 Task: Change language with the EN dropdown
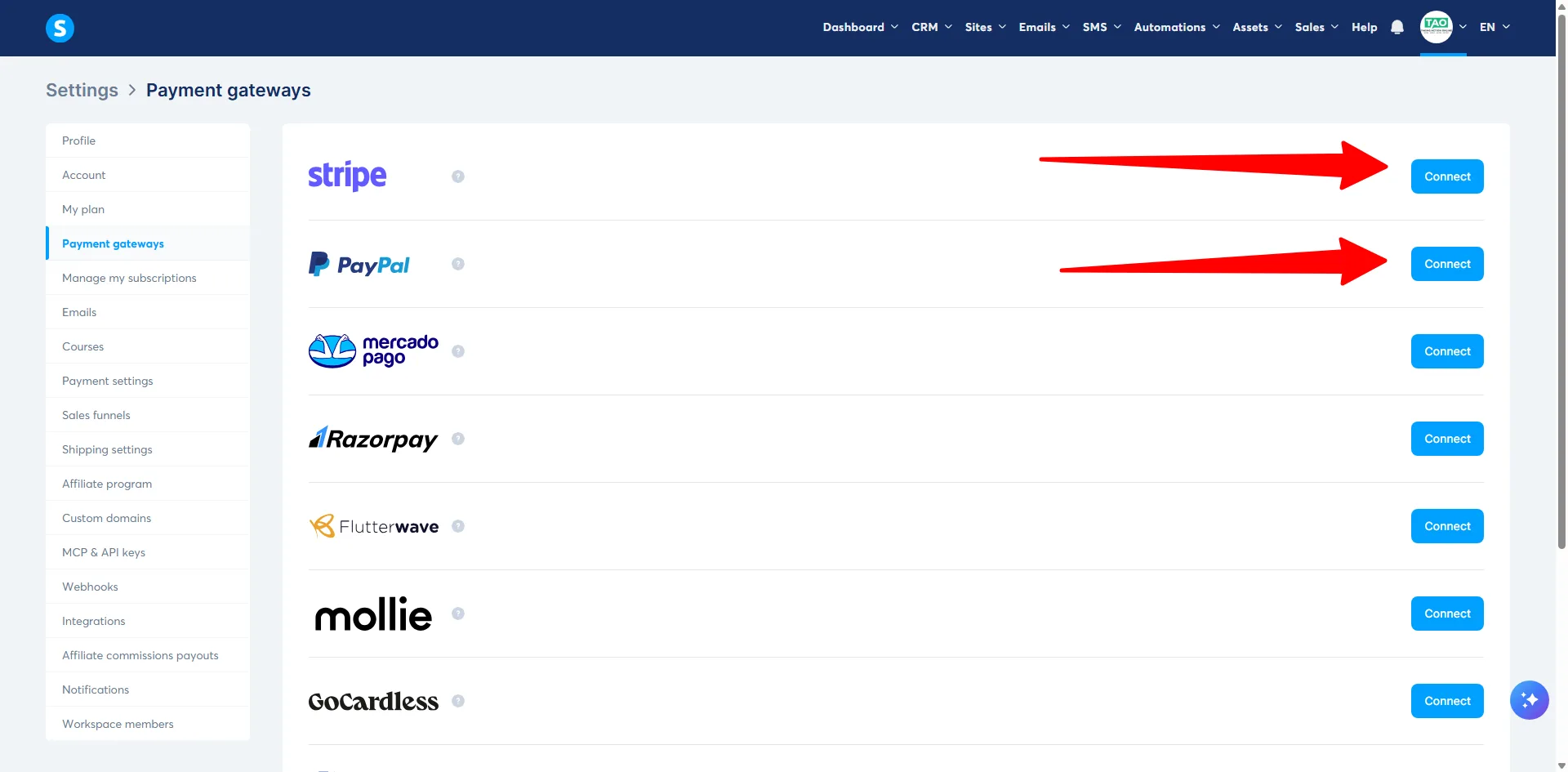point(1494,27)
